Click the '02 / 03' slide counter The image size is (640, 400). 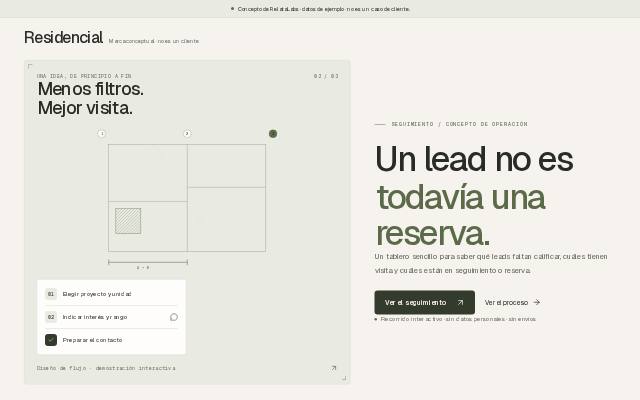click(x=326, y=76)
